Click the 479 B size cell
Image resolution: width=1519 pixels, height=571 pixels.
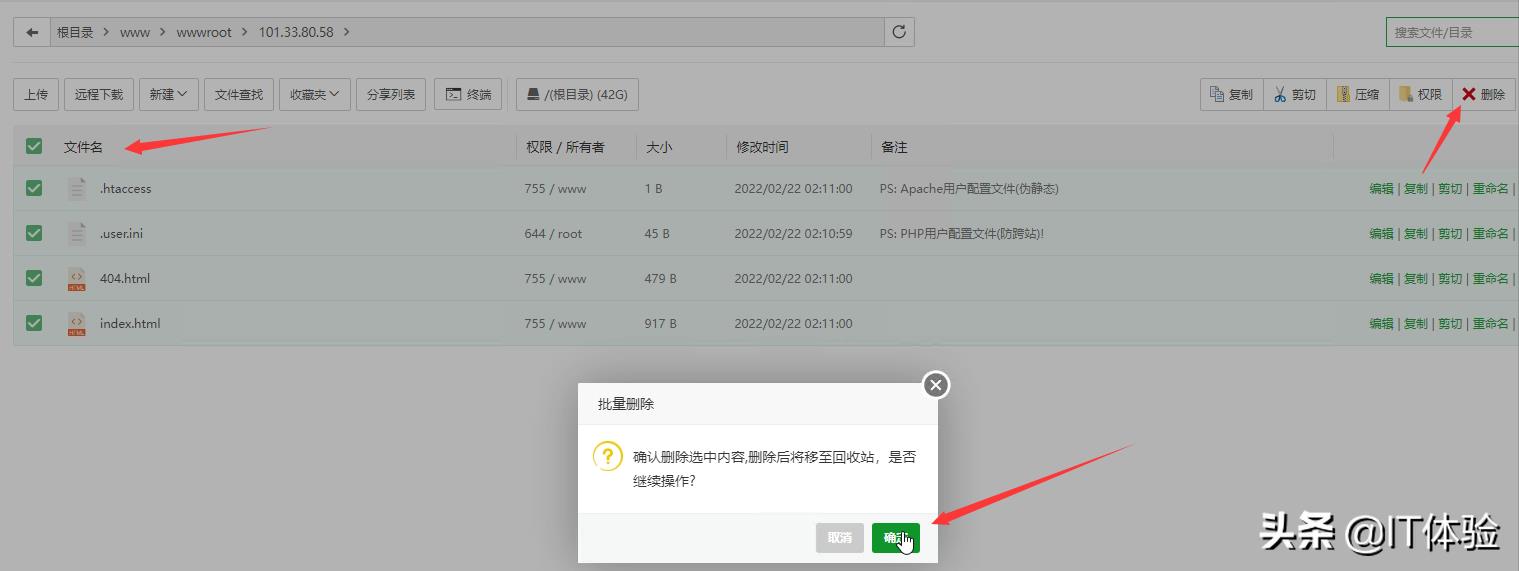tap(660, 278)
